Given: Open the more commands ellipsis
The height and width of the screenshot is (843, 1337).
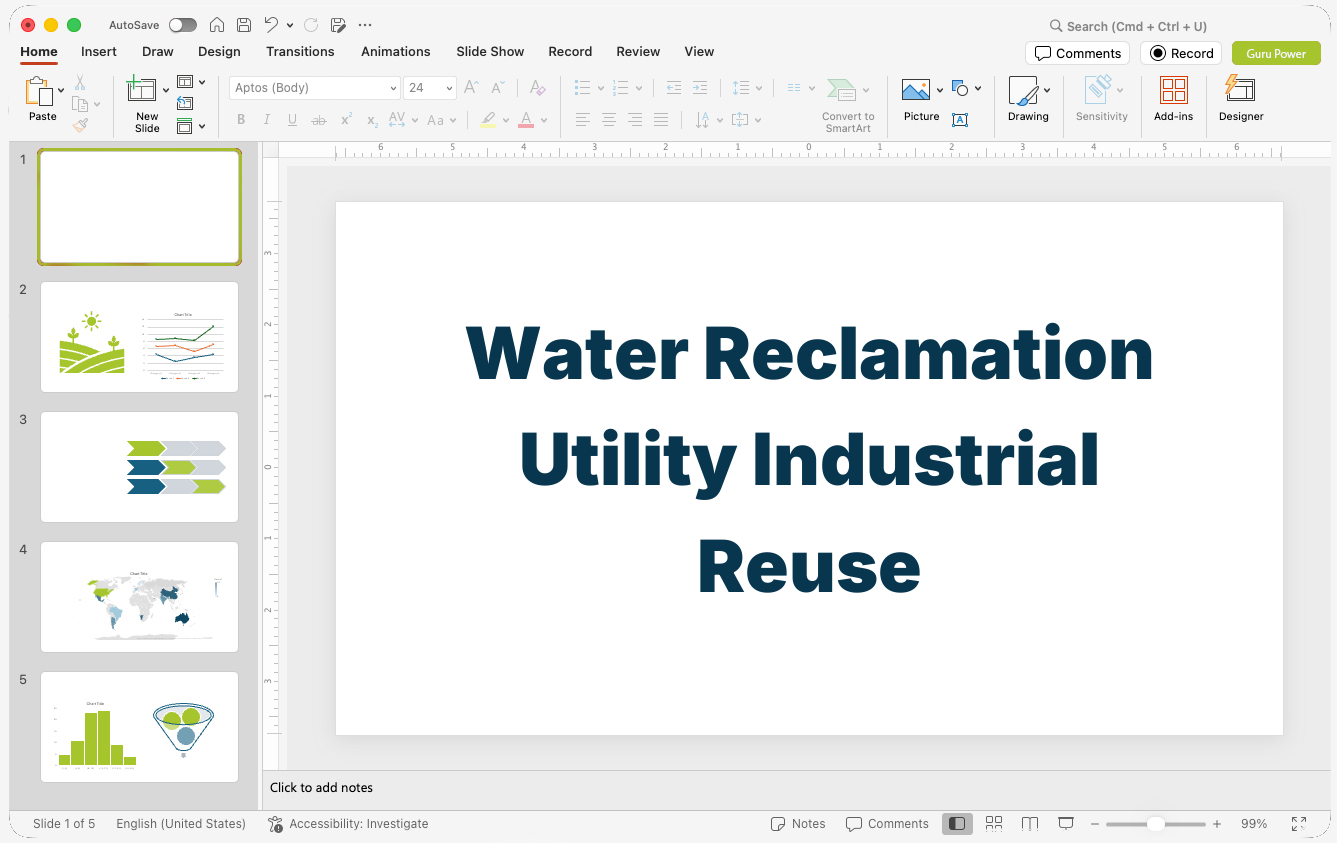Looking at the screenshot, I should [365, 25].
